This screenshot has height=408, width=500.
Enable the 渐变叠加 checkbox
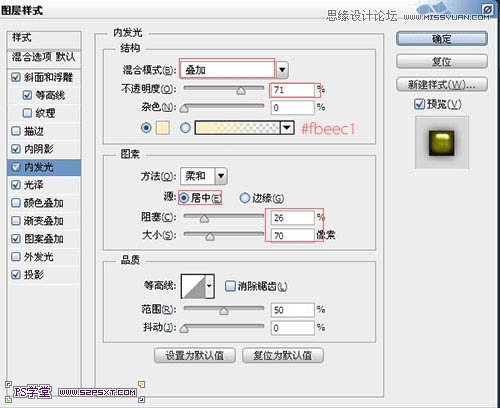point(15,221)
